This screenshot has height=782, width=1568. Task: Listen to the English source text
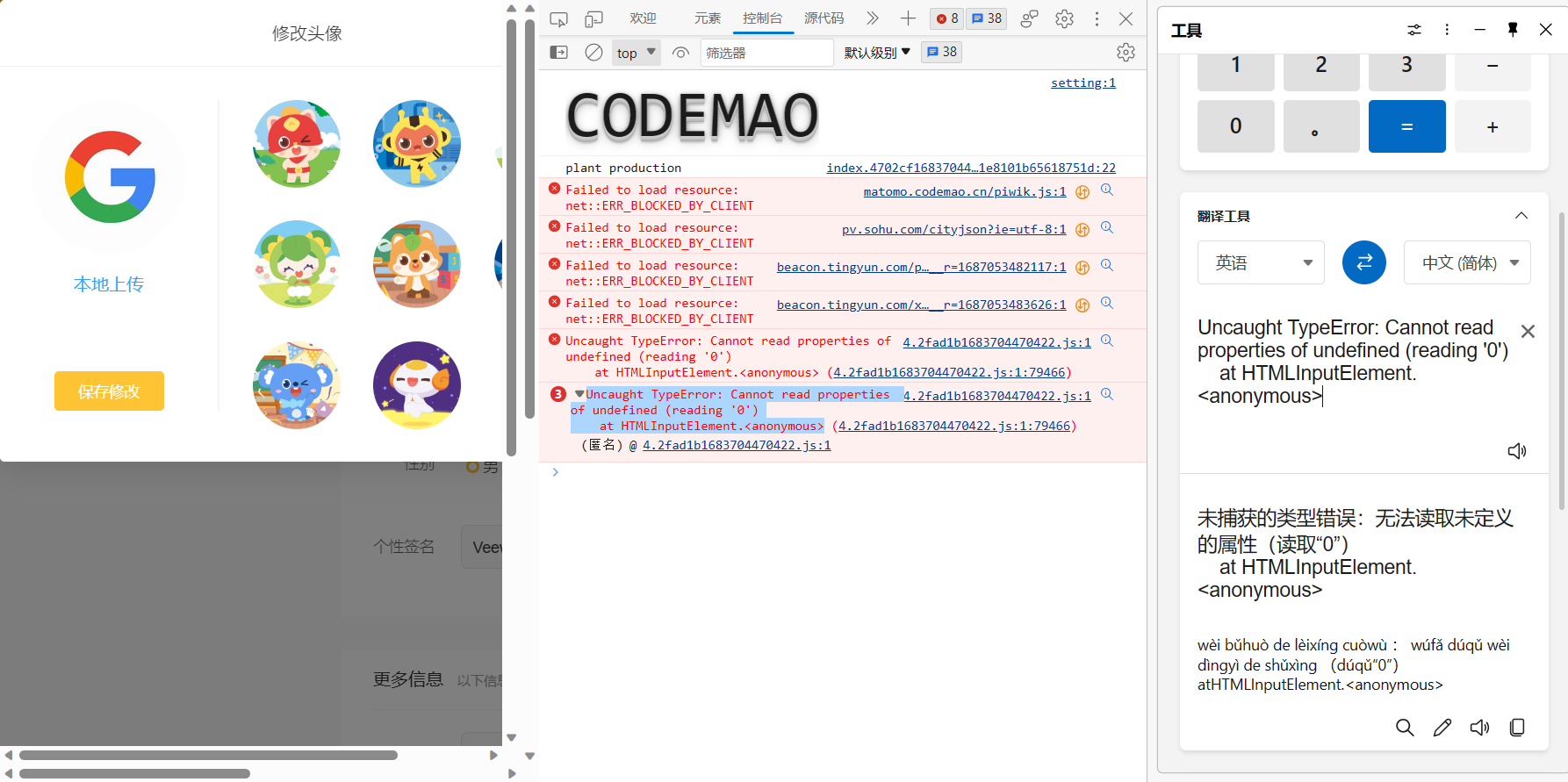point(1517,451)
